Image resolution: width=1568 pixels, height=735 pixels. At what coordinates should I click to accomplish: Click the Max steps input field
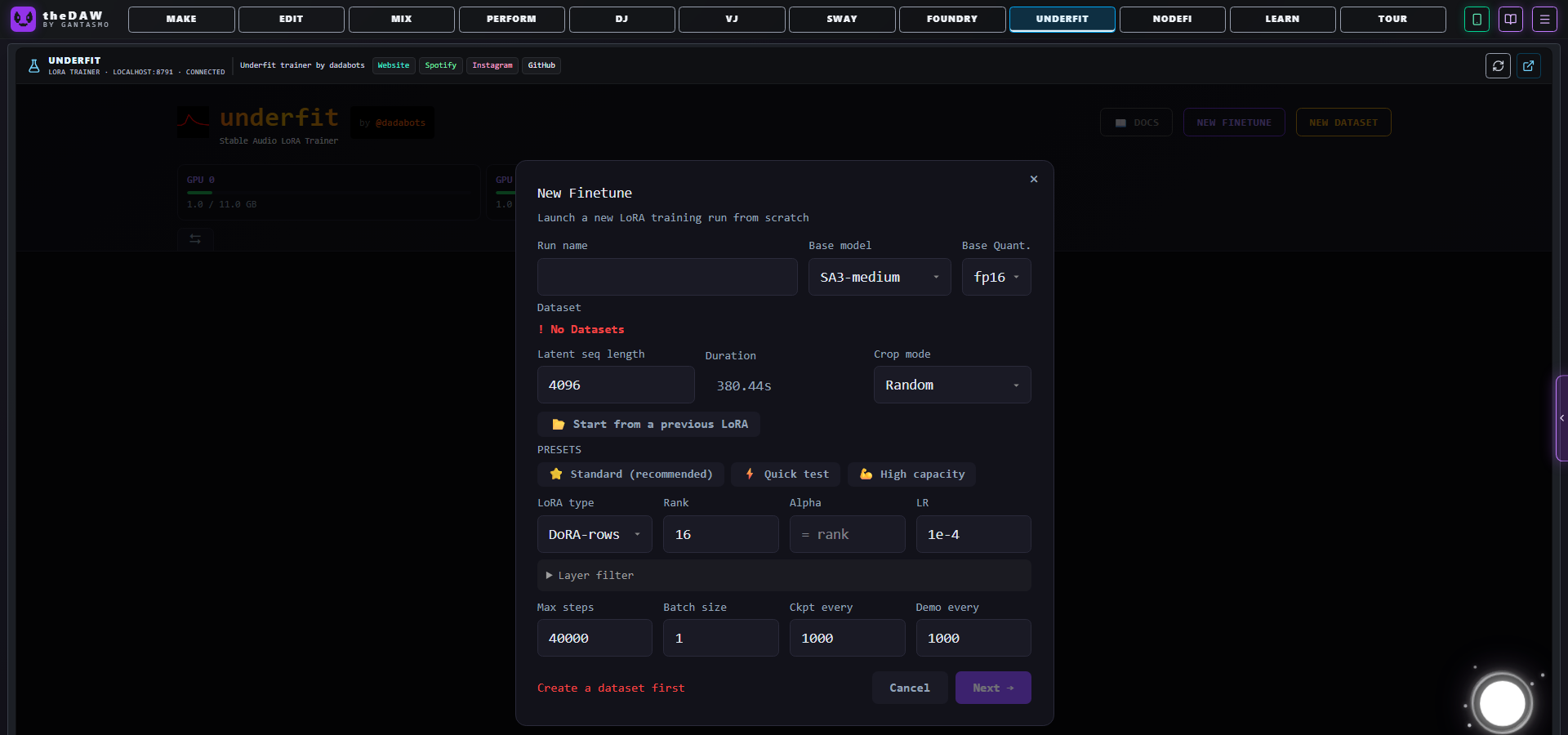[595, 638]
